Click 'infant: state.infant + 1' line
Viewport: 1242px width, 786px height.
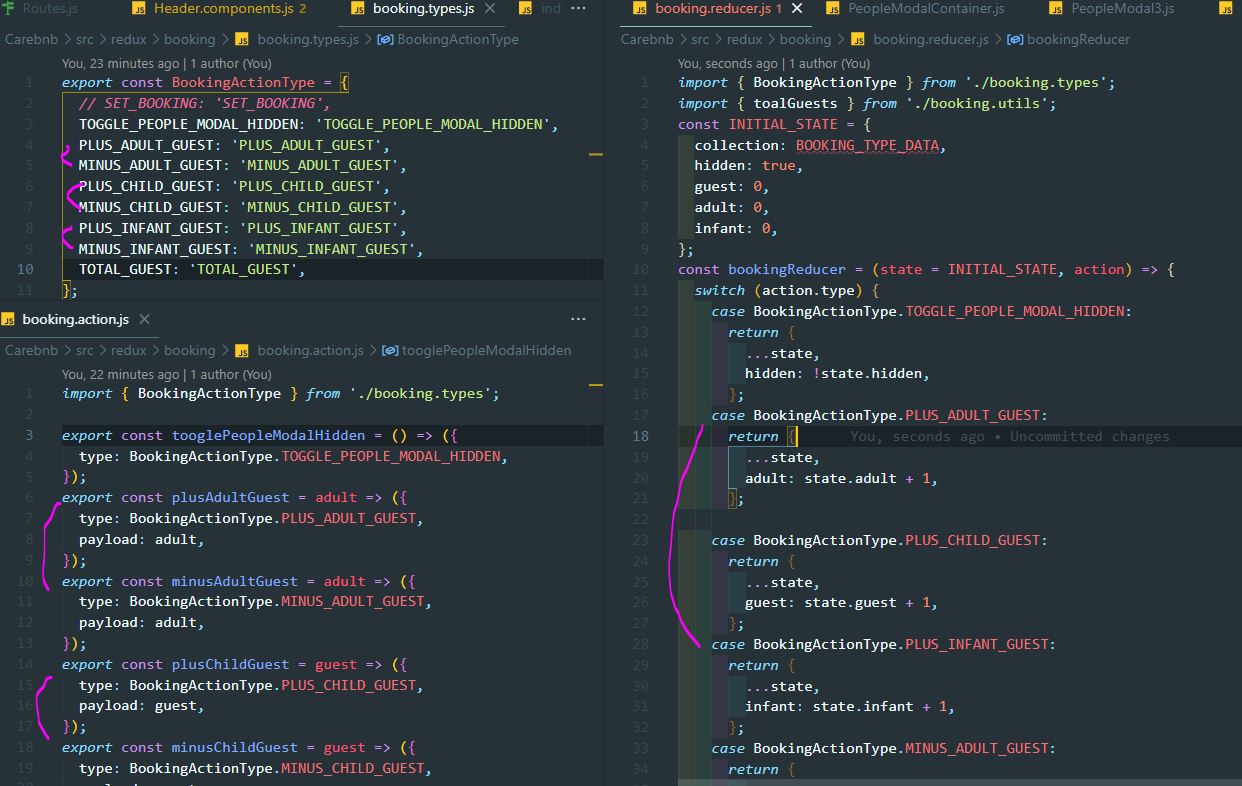coord(849,706)
